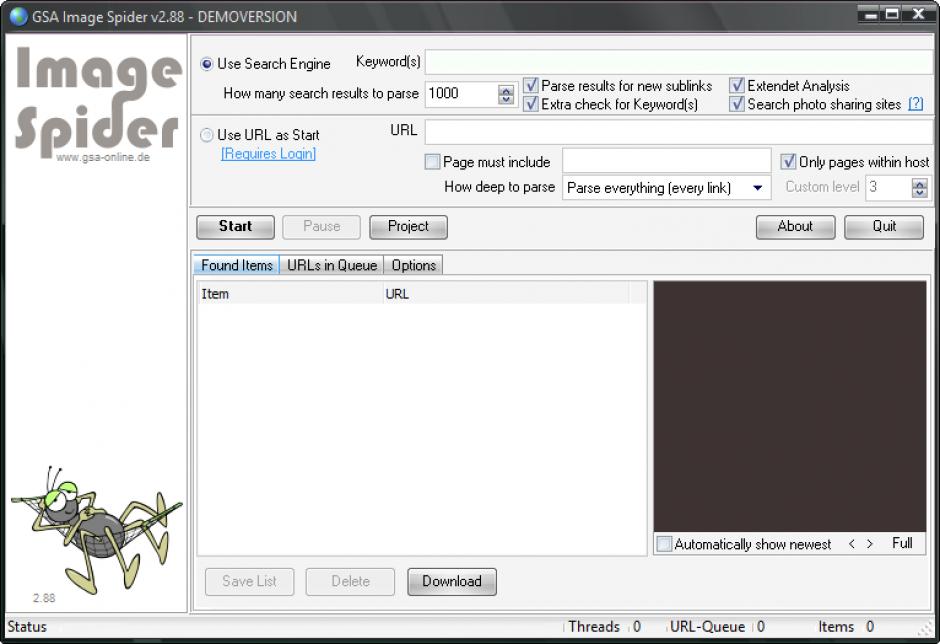The width and height of the screenshot is (940, 644).
Task: Click the Download button
Action: coord(451,581)
